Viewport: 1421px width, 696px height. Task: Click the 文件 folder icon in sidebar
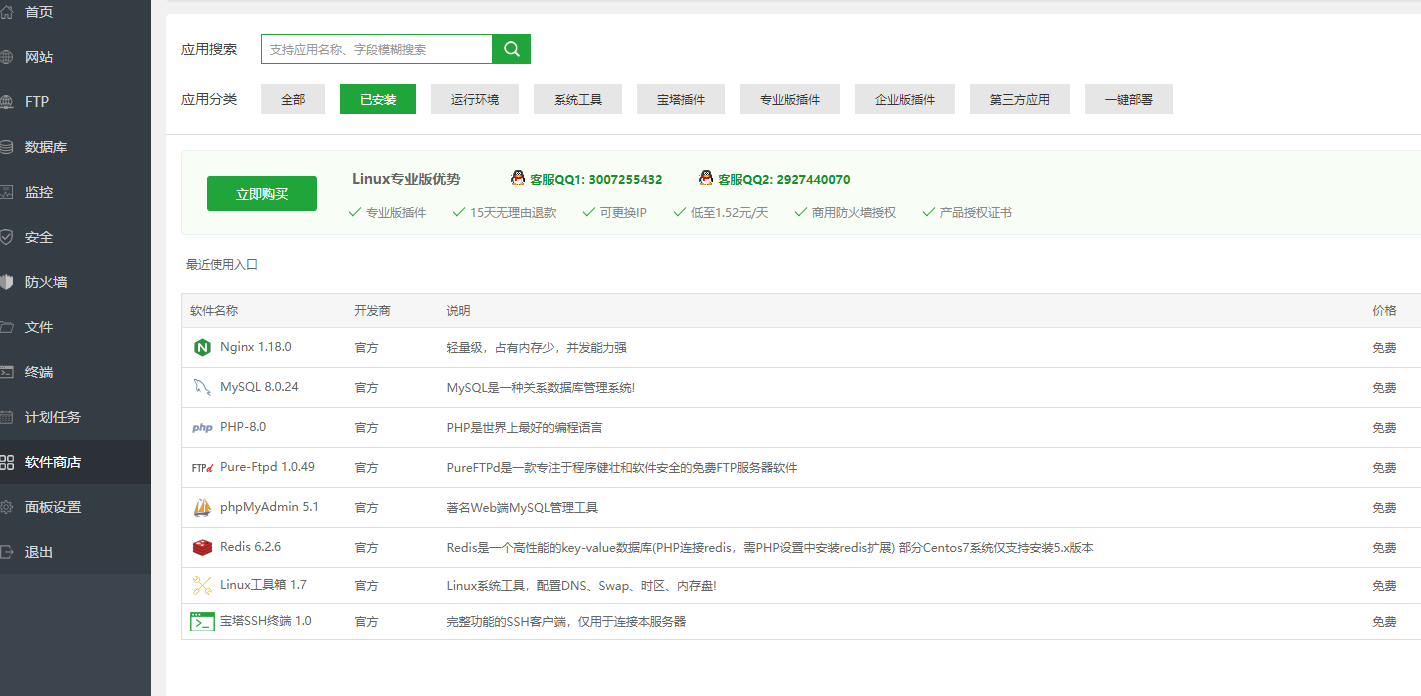(x=6, y=327)
